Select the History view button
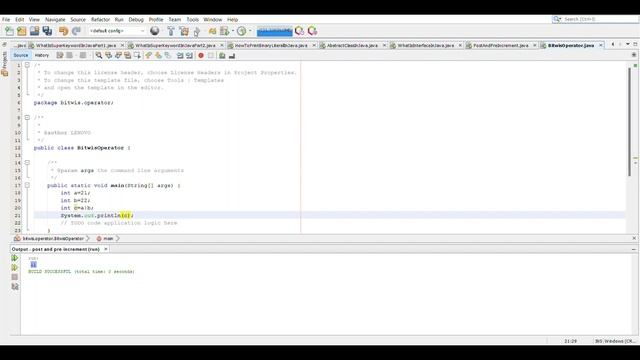640x360 pixels. point(42,56)
